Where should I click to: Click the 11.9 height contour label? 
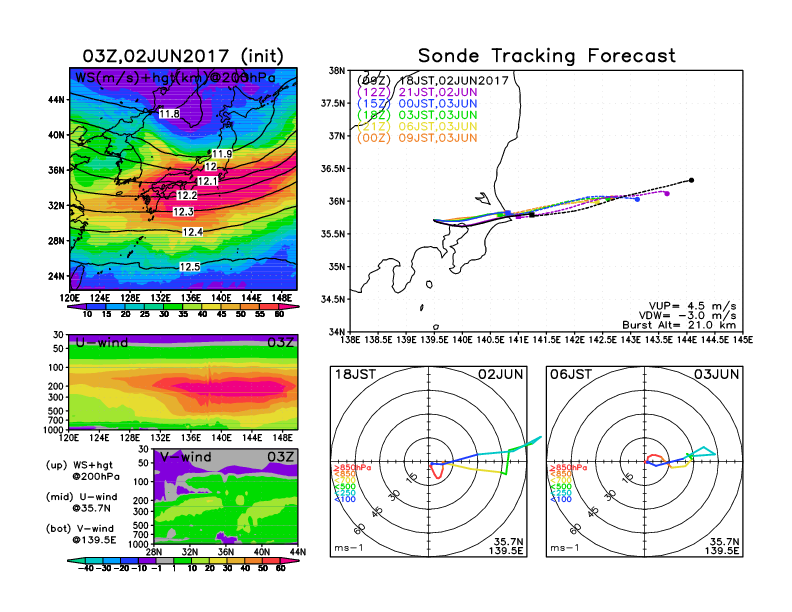222,154
